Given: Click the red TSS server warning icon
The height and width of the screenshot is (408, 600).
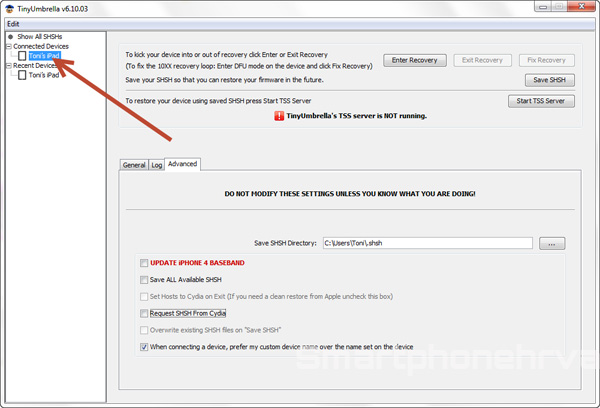Looking at the screenshot, I should pos(278,116).
